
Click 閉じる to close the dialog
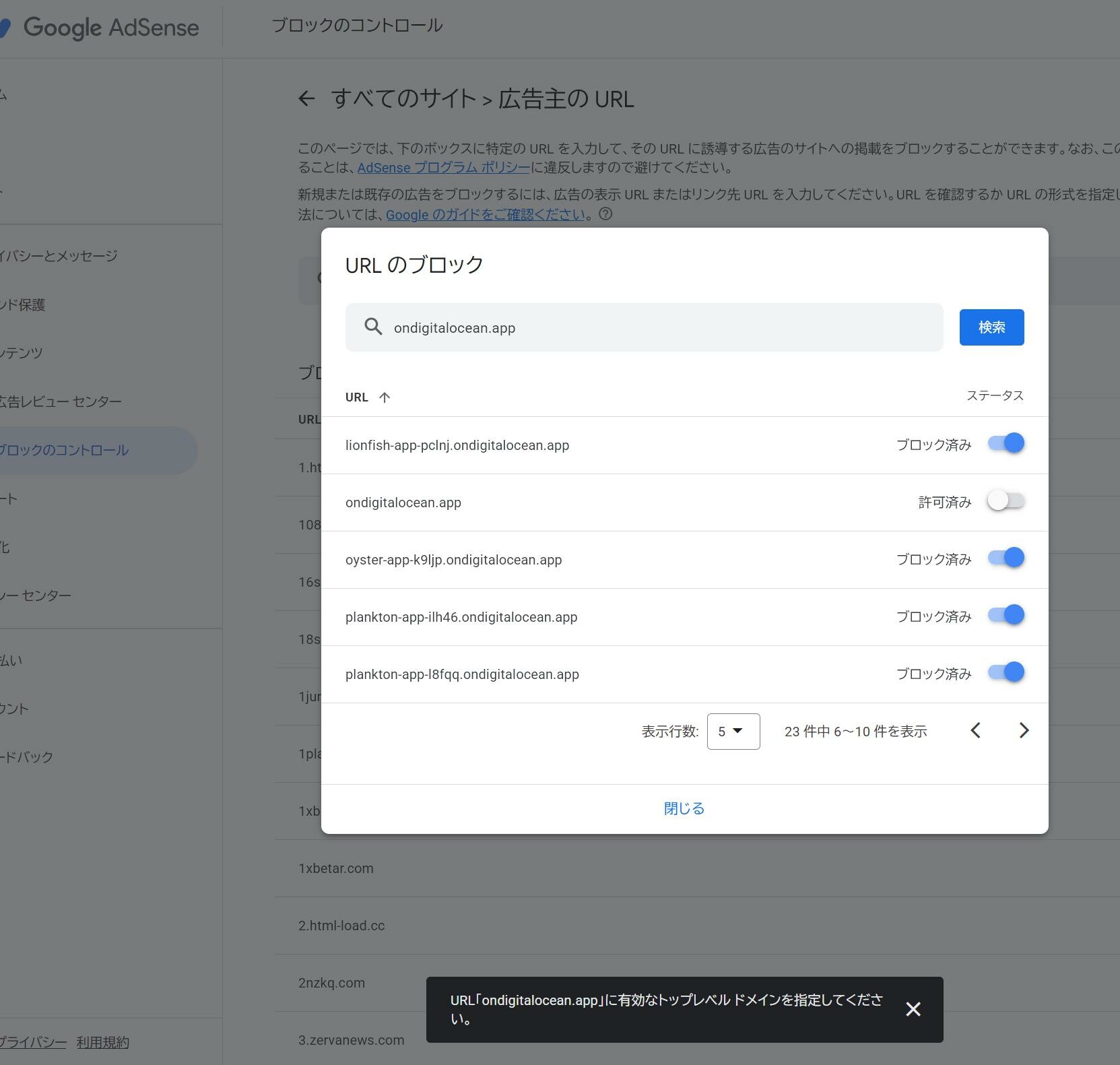(684, 808)
